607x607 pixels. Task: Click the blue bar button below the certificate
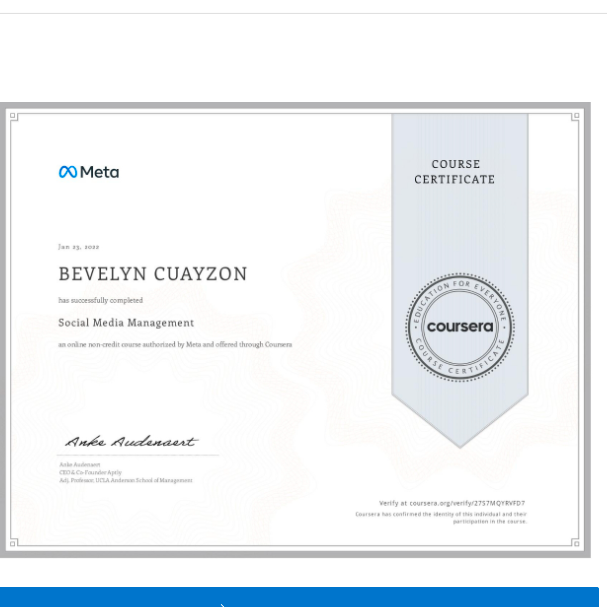click(299, 597)
